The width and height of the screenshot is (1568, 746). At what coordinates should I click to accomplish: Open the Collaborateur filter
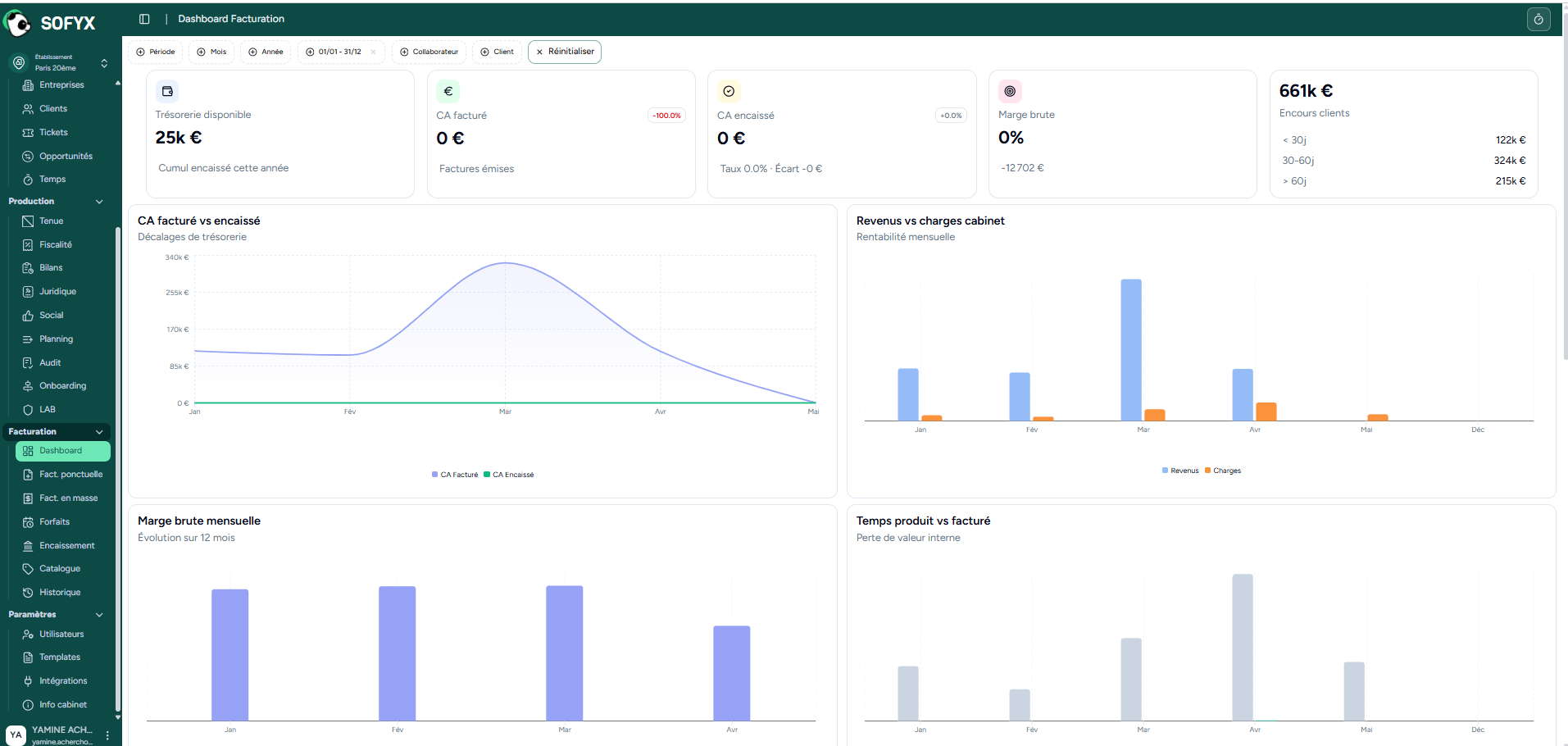(429, 52)
